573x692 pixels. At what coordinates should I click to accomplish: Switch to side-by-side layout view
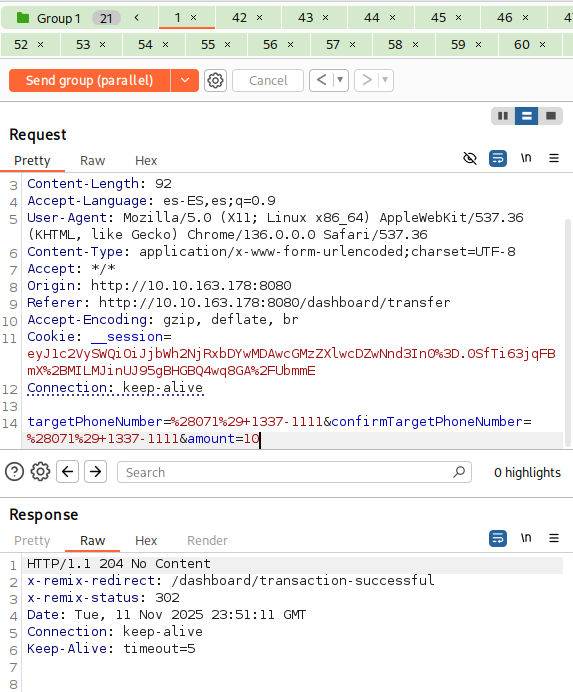coord(503,116)
